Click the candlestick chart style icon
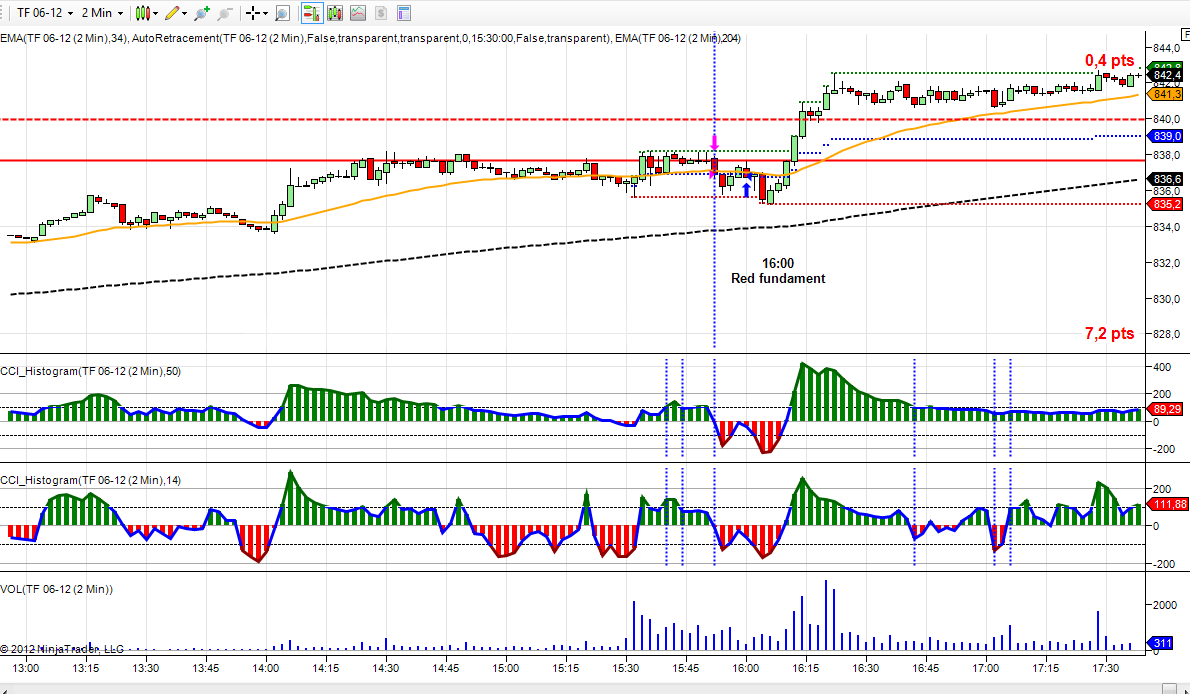The height and width of the screenshot is (694, 1190). click(142, 13)
